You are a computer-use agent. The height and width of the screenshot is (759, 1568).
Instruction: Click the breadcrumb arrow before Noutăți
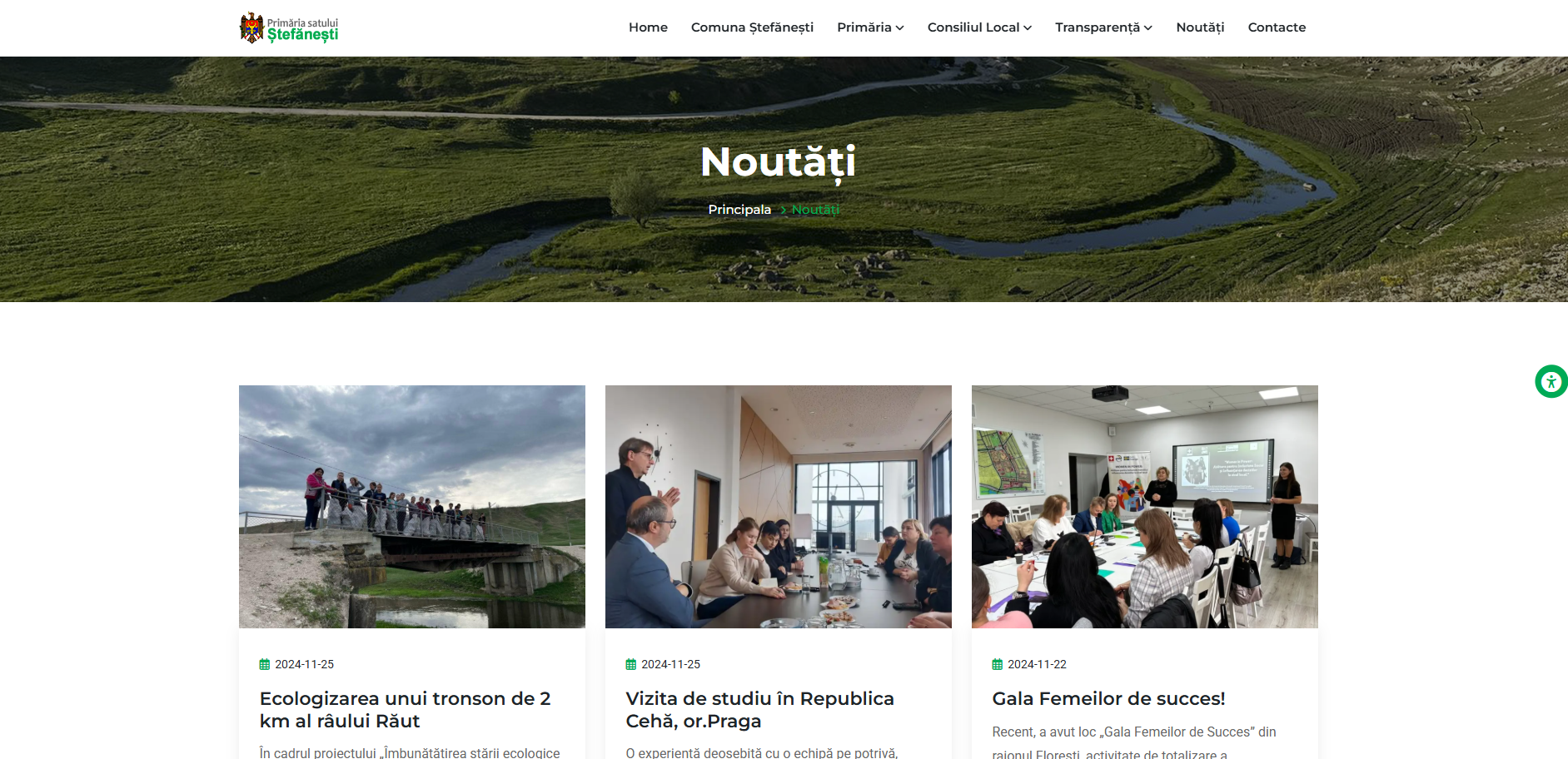coord(784,210)
